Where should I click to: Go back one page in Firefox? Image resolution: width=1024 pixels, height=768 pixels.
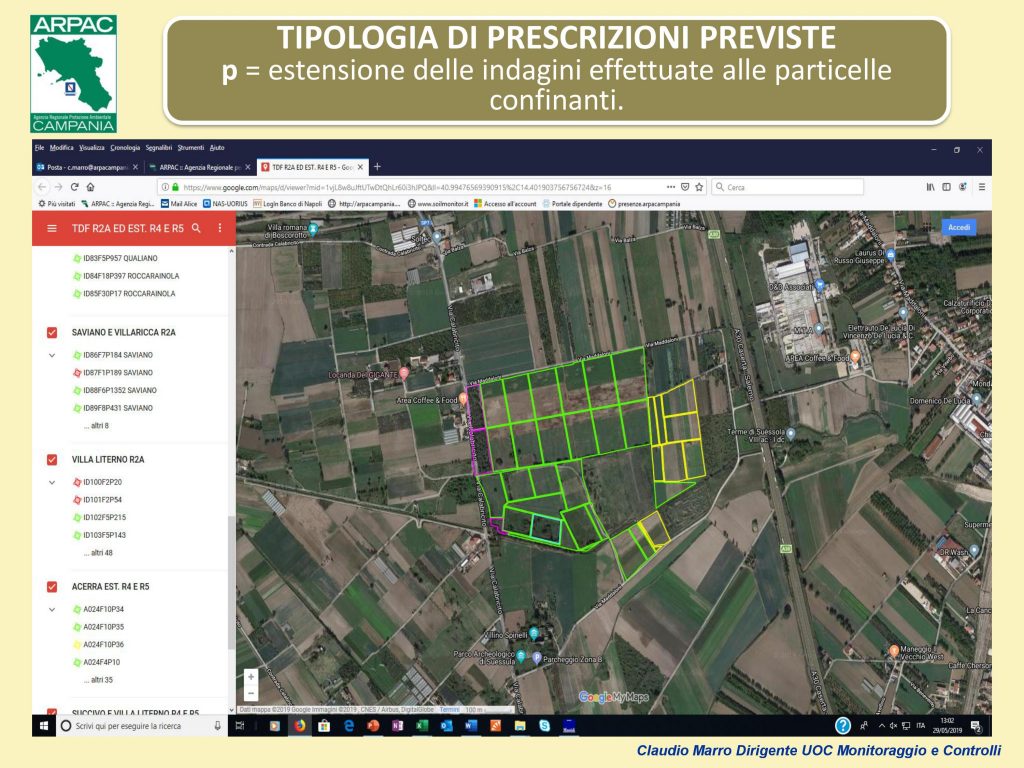(x=42, y=187)
